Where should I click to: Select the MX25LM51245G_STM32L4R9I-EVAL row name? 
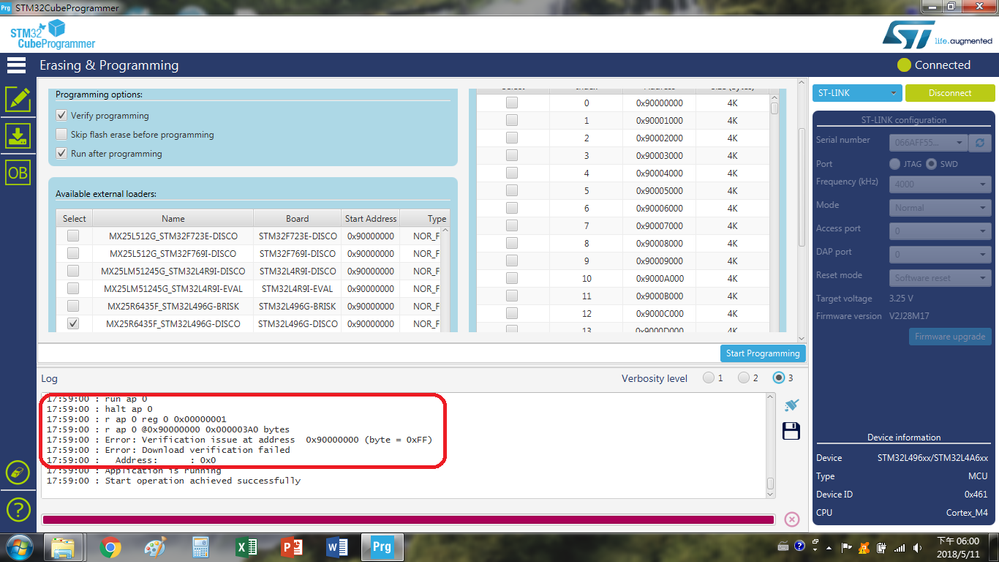[x=173, y=289]
